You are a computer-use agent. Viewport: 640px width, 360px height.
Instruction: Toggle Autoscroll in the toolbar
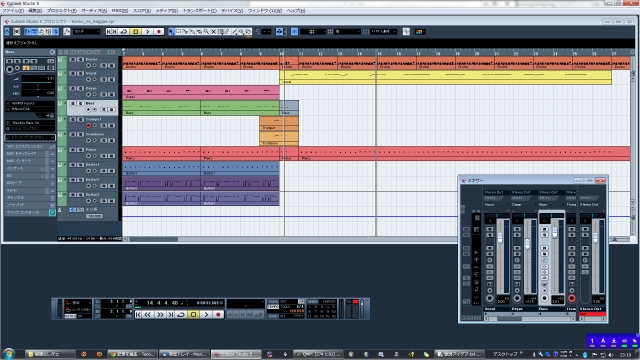279,31
